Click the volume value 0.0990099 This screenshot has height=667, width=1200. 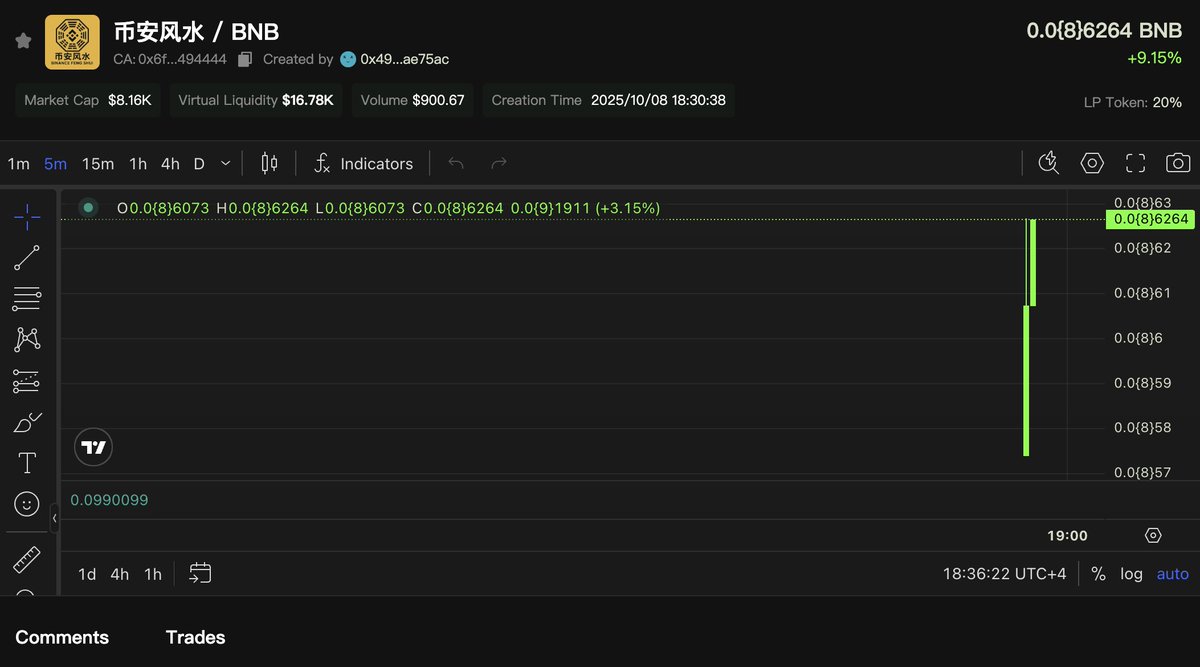pos(109,500)
